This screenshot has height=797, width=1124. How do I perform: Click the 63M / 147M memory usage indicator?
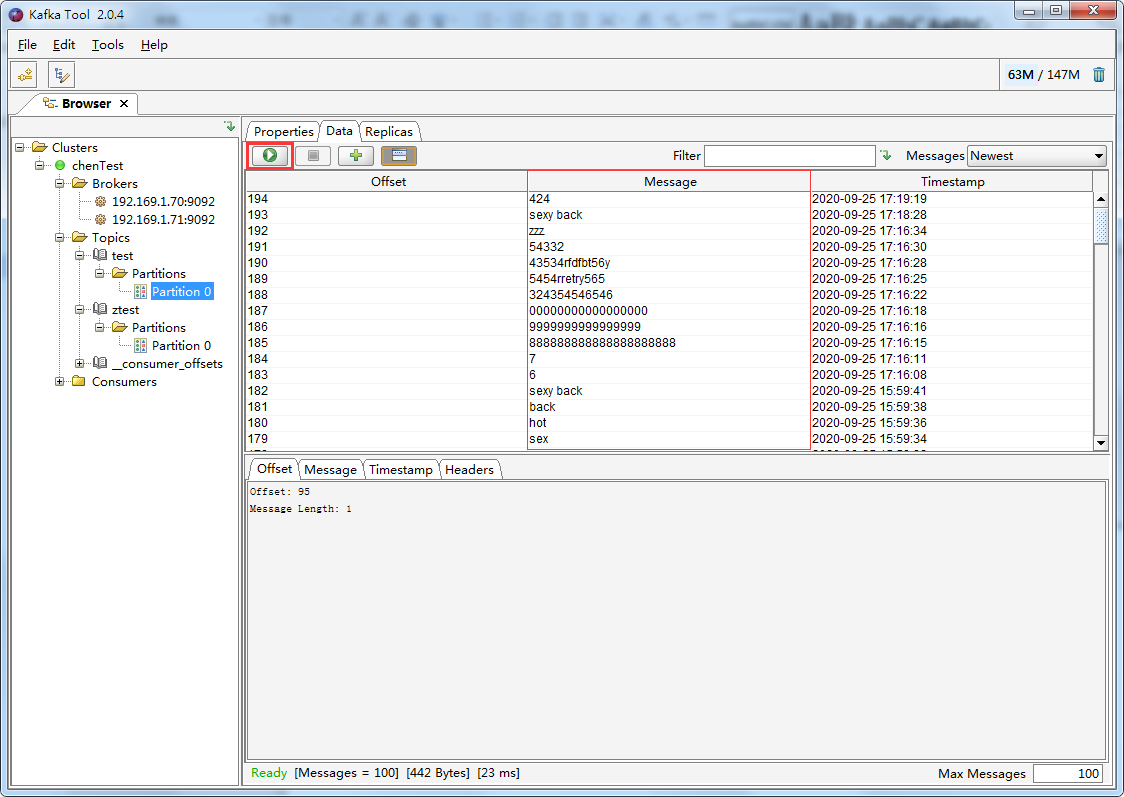click(x=1043, y=75)
